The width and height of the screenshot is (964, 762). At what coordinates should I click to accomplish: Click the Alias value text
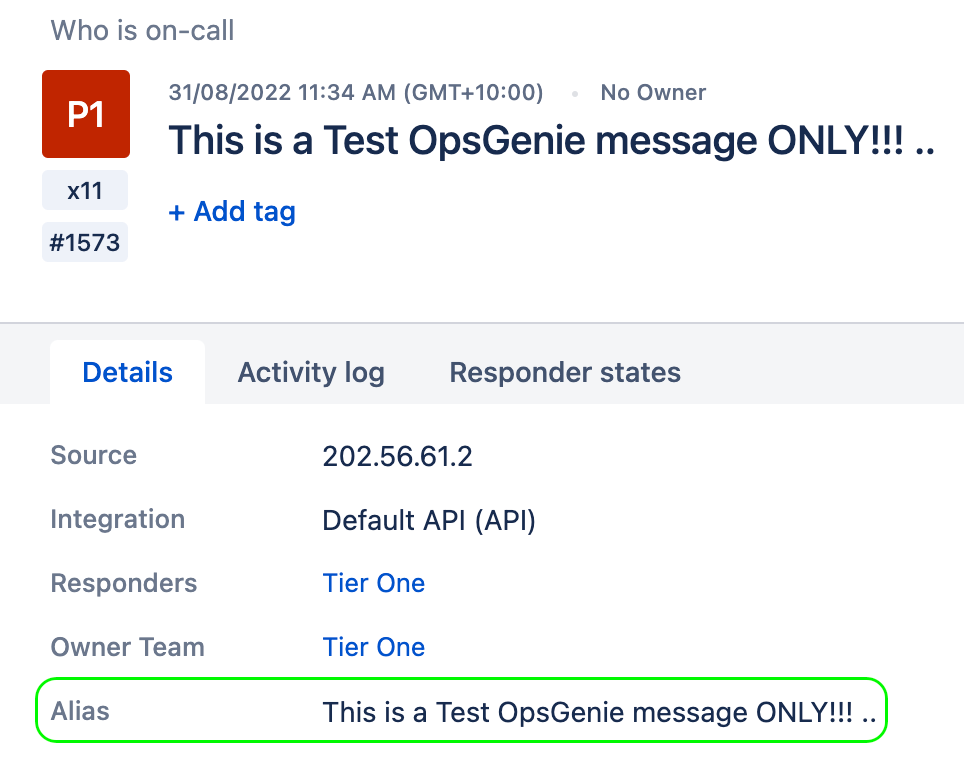coord(599,712)
